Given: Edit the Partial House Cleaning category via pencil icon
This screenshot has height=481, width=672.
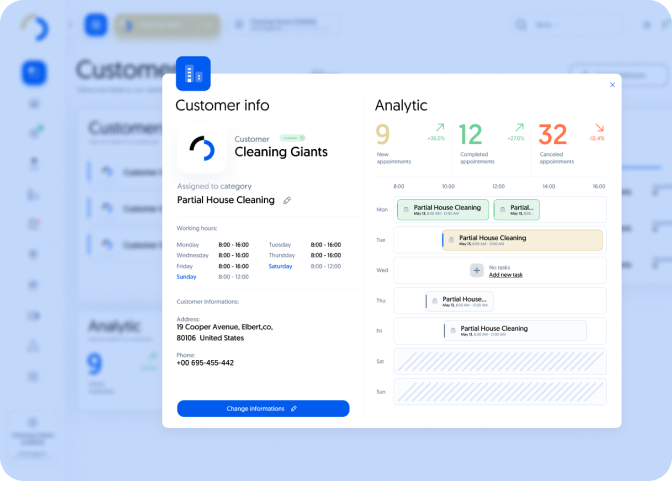Looking at the screenshot, I should coord(287,200).
